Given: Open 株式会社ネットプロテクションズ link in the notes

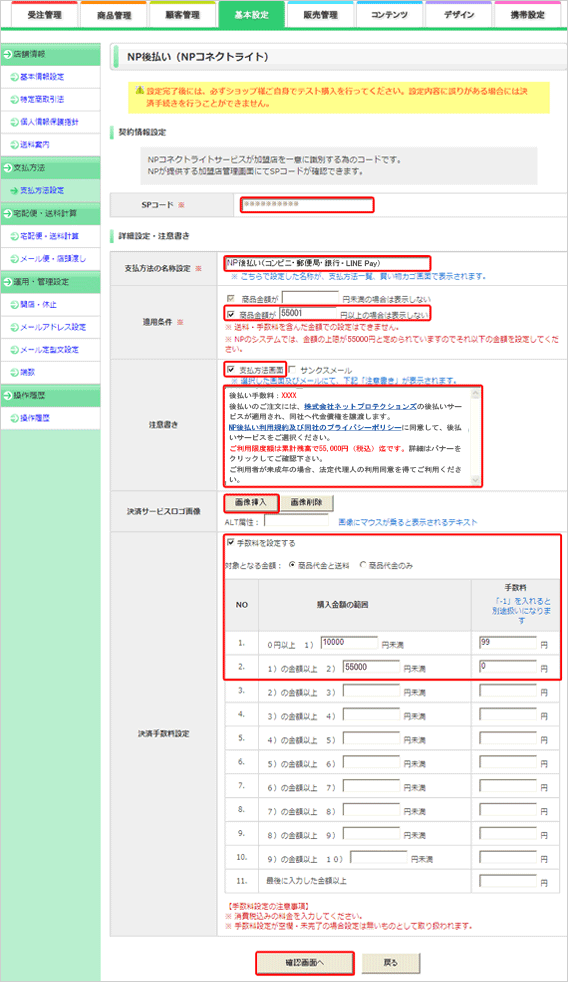Looking at the screenshot, I should click(x=360, y=406).
